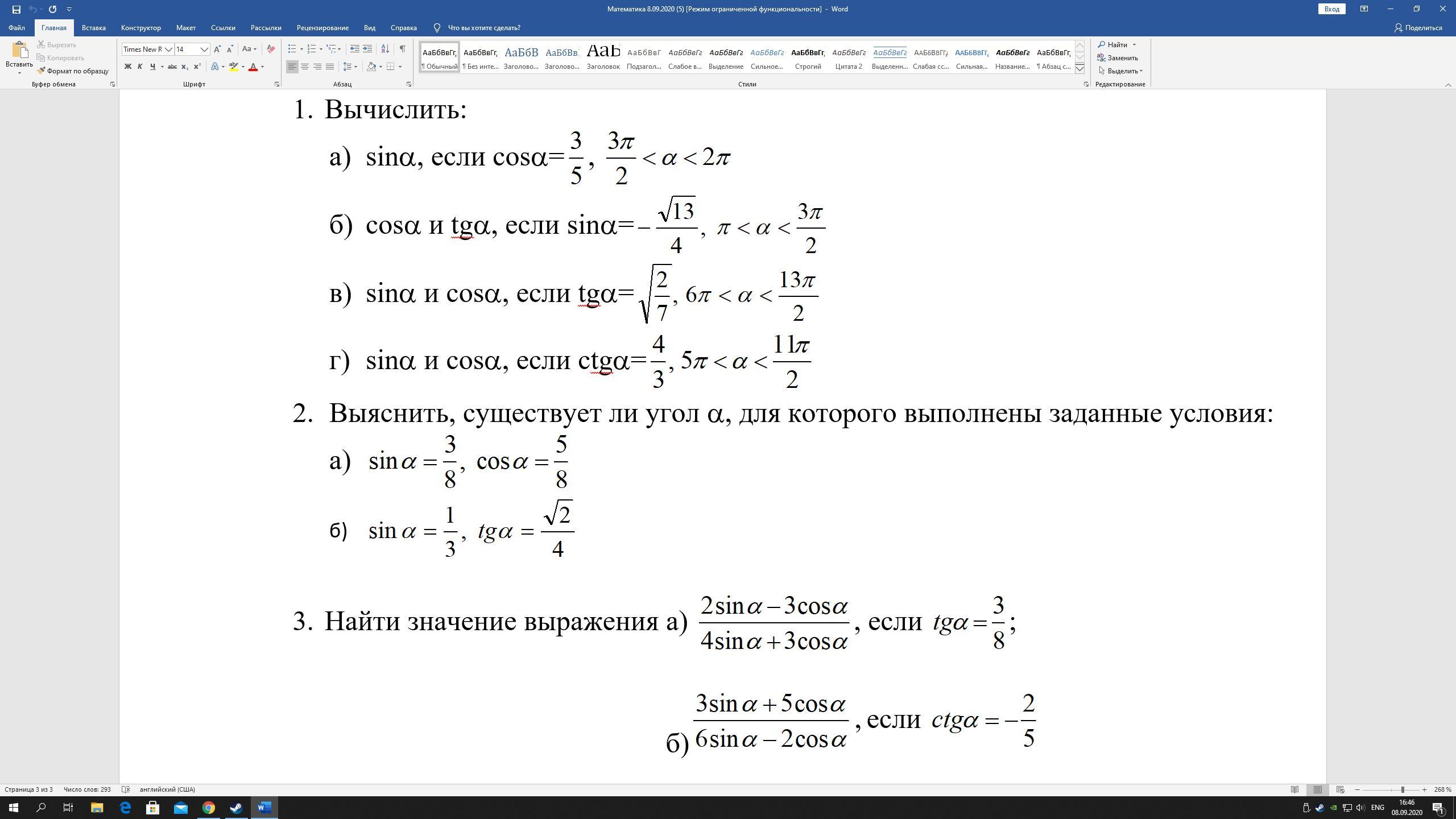Viewport: 1456px width, 819px height.
Task: Increase font size with the grow font icon
Action: point(217,49)
